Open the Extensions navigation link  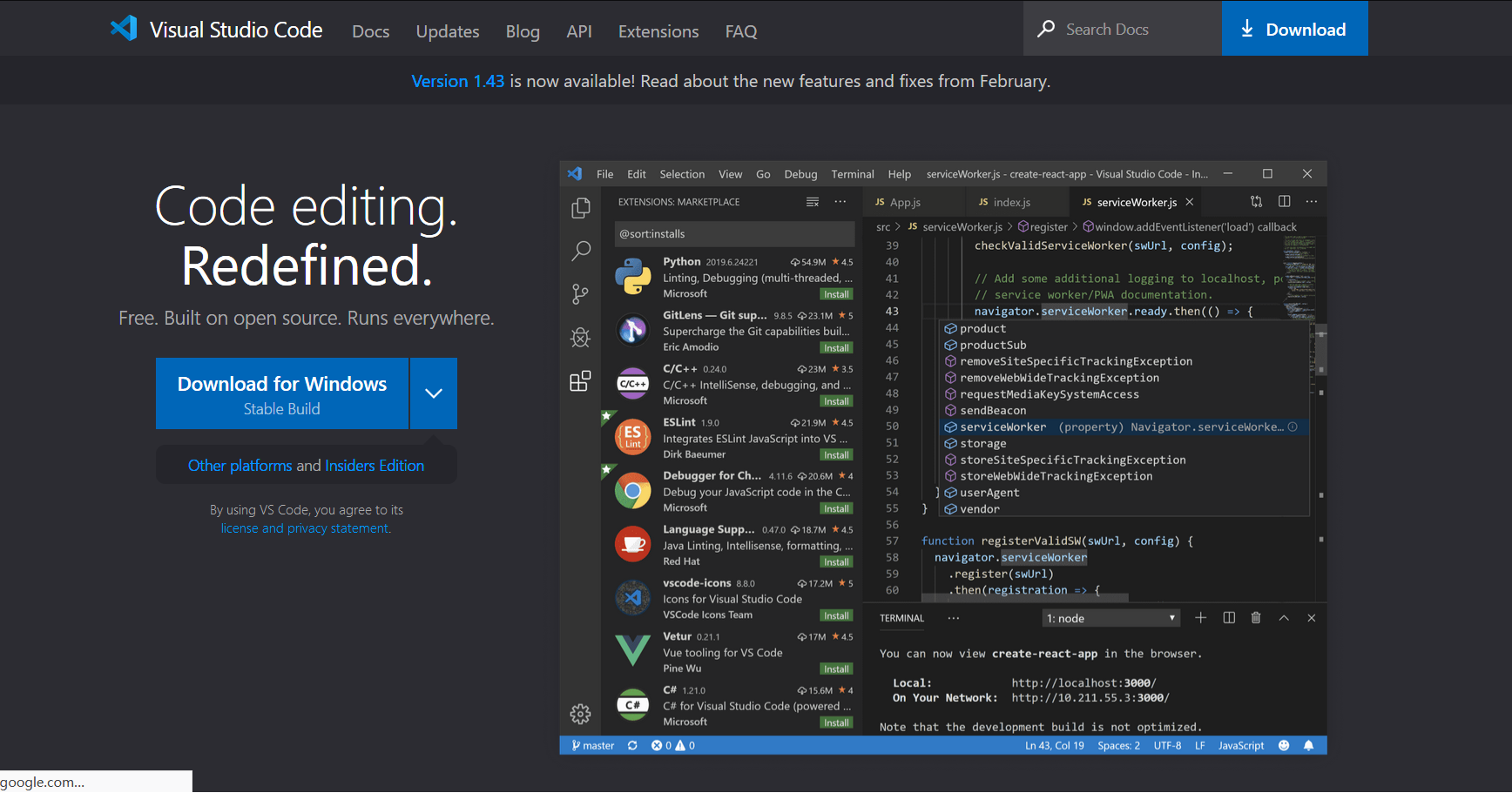click(x=658, y=31)
